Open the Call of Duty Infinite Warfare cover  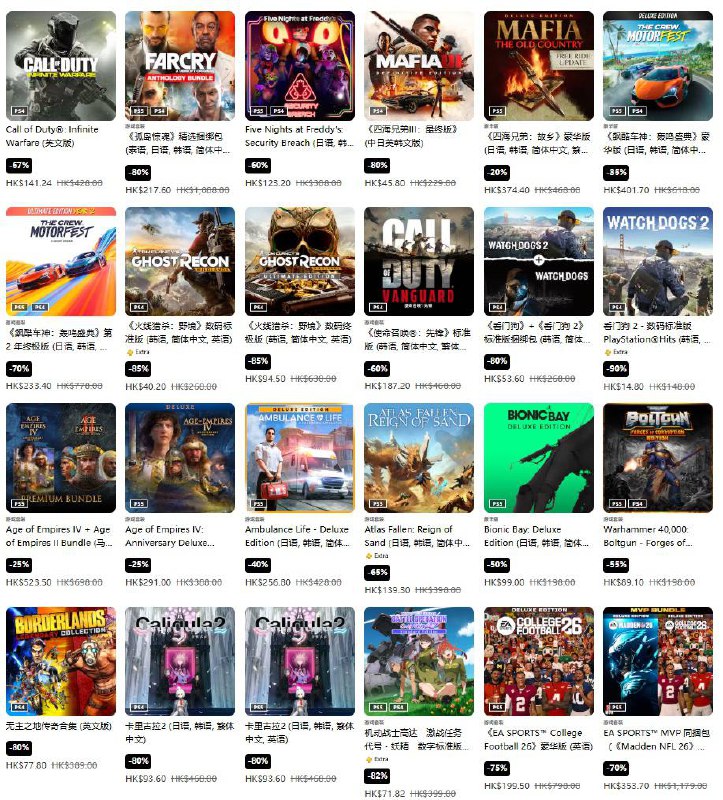tap(61, 66)
